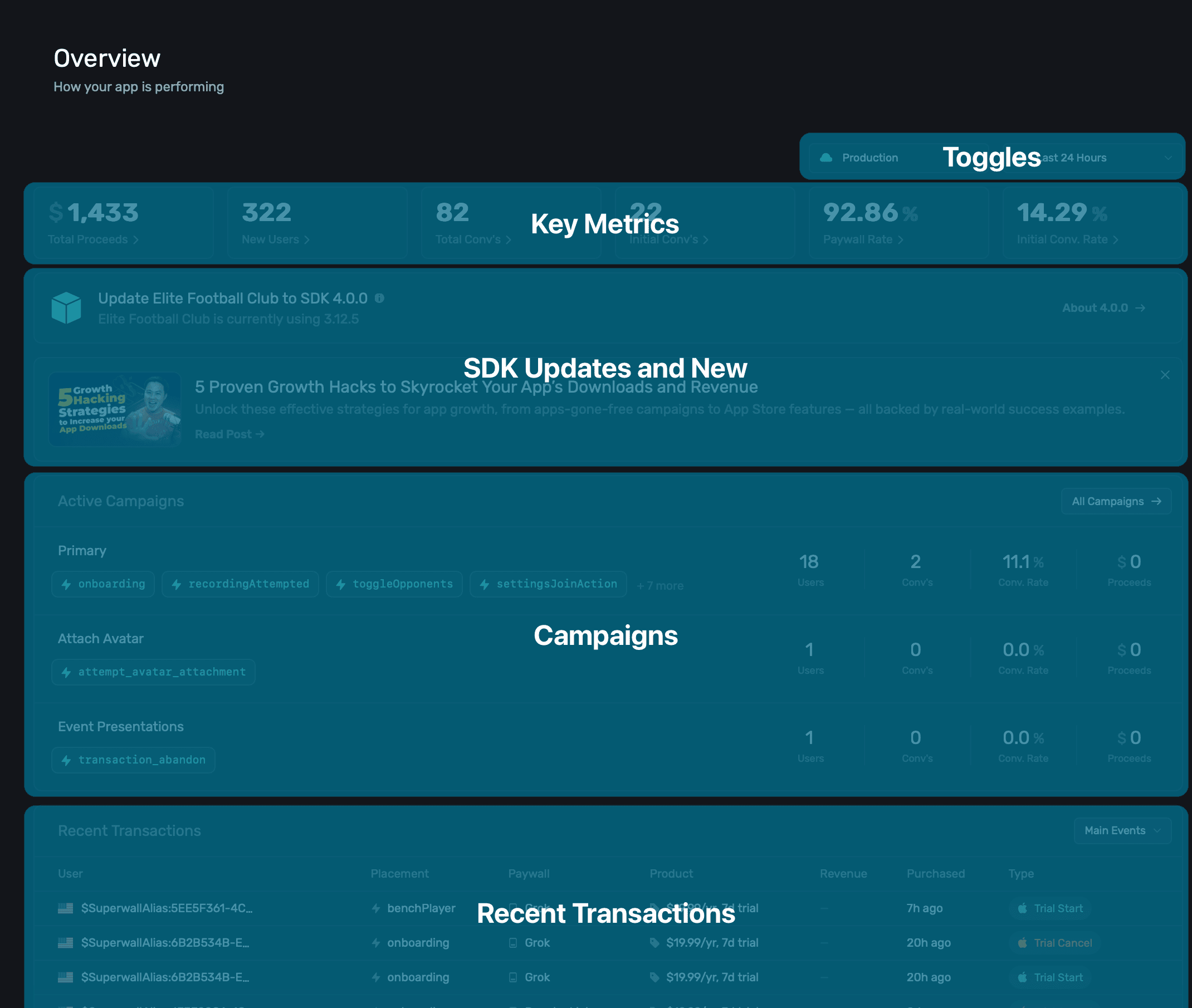Screen dimensions: 1192x1008
Task: Click Apple icon in Trial Cancel badge
Action: (1022, 943)
